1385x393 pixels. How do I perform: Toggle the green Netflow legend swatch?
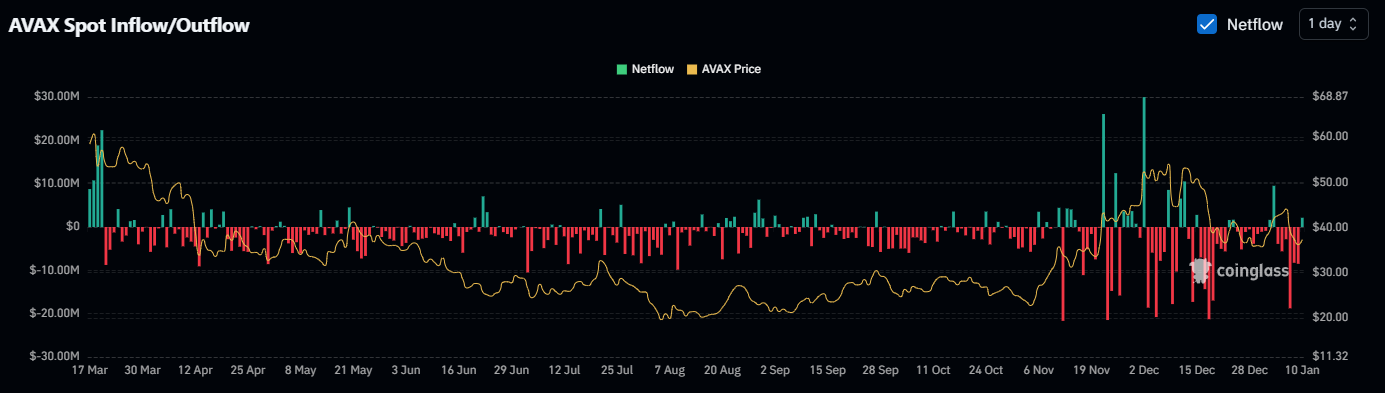point(622,69)
